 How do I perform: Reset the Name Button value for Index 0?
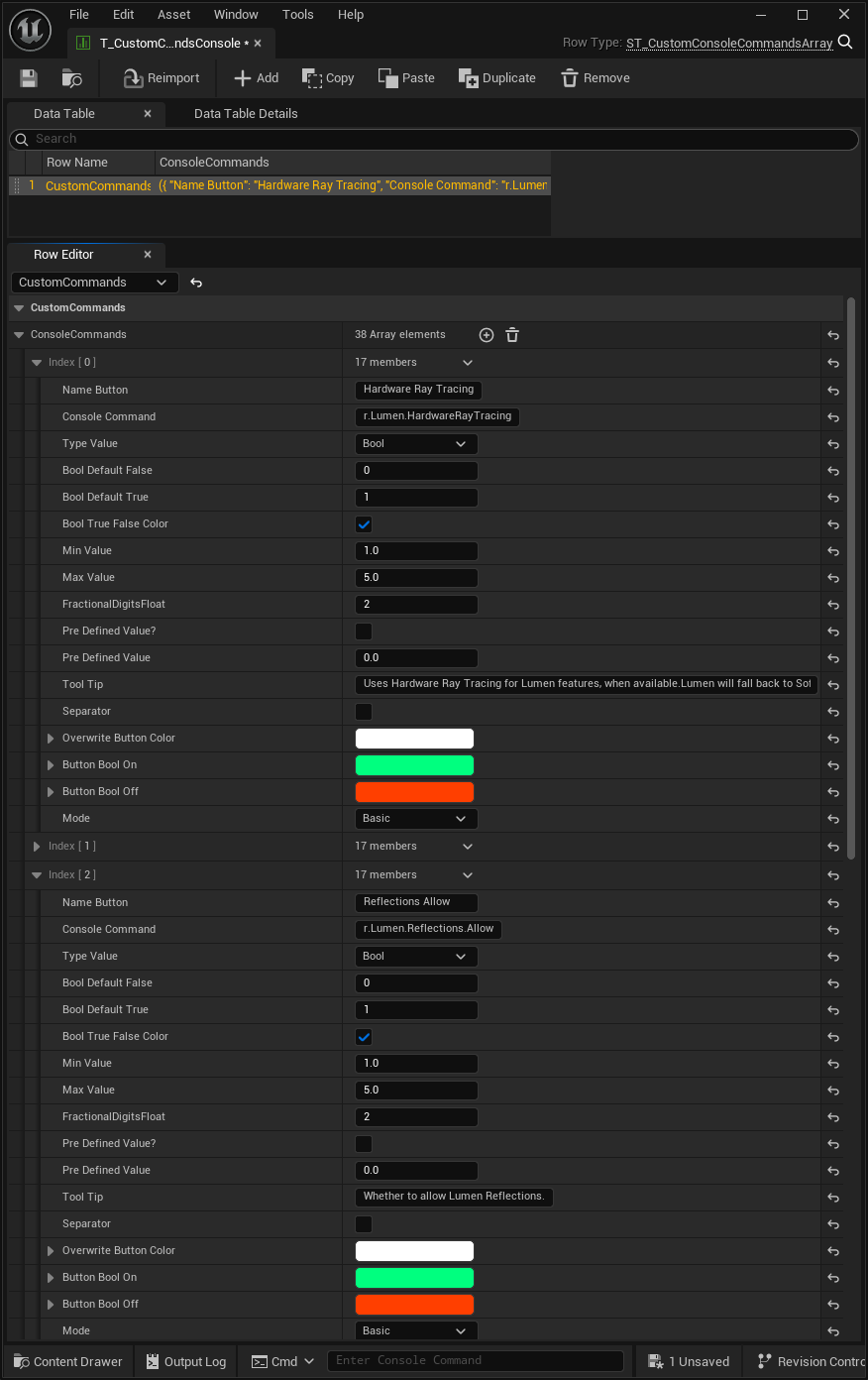832,391
